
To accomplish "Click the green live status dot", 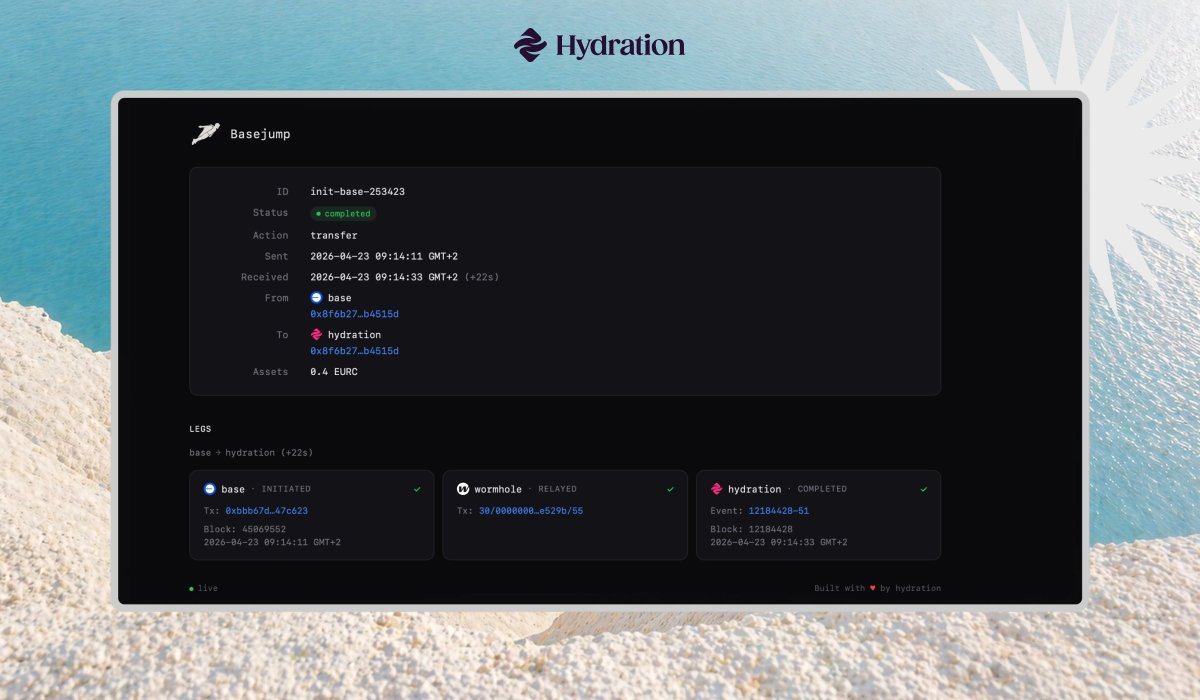I will pyautogui.click(x=192, y=589).
